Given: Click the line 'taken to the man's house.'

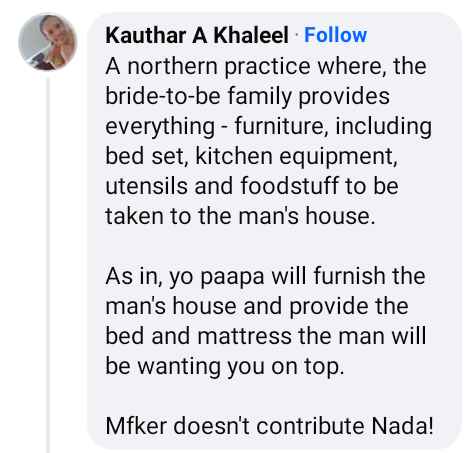Looking at the screenshot, I should tap(240, 216).
